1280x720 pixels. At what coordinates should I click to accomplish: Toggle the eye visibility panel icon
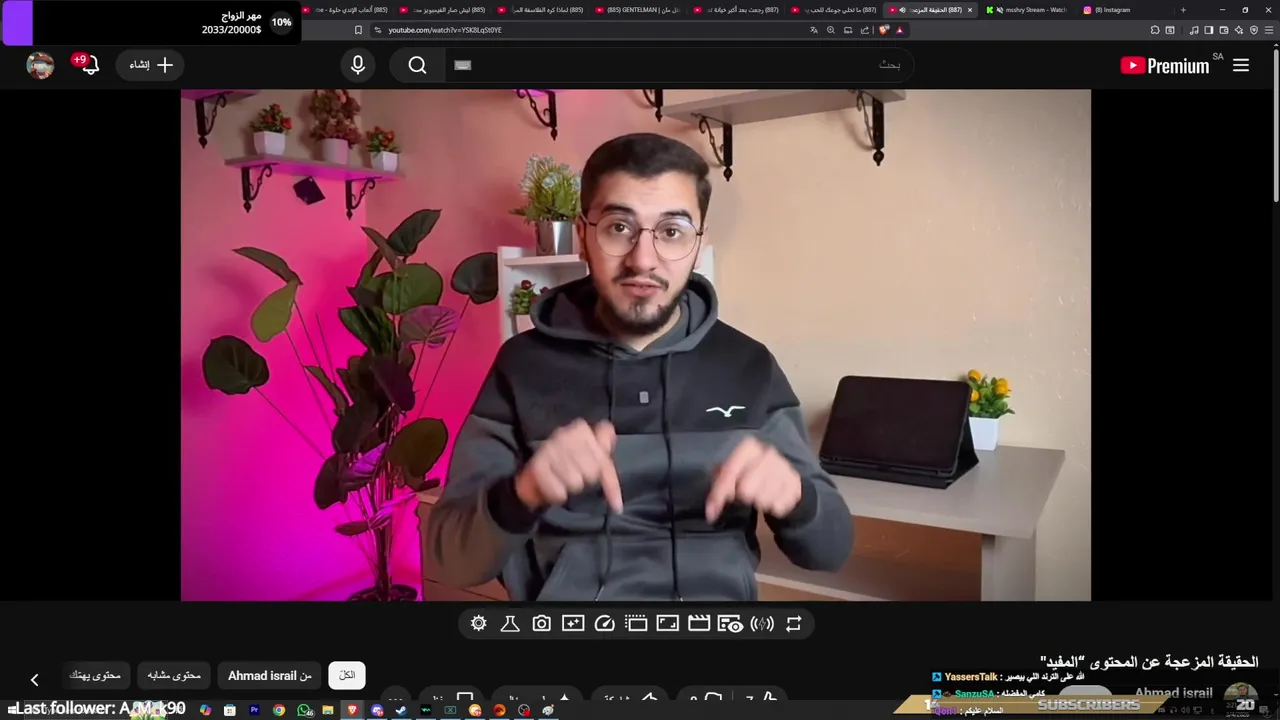tap(731, 624)
